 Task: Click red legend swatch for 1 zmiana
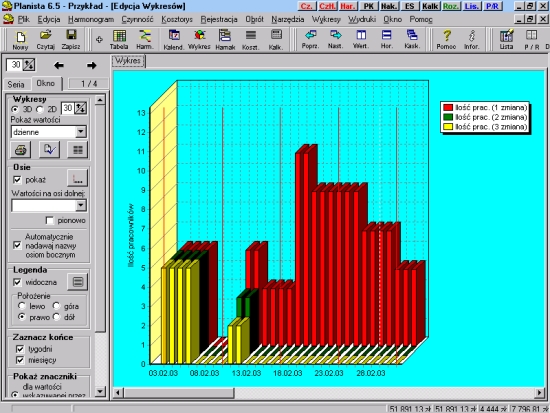tap(448, 107)
